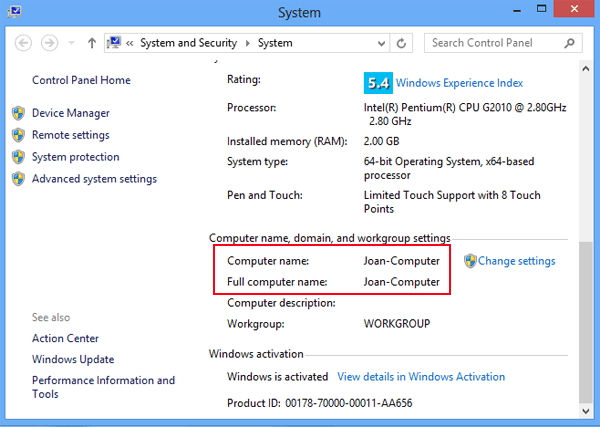
Task: Click the 64-bit Operating System text
Action: pos(449,168)
